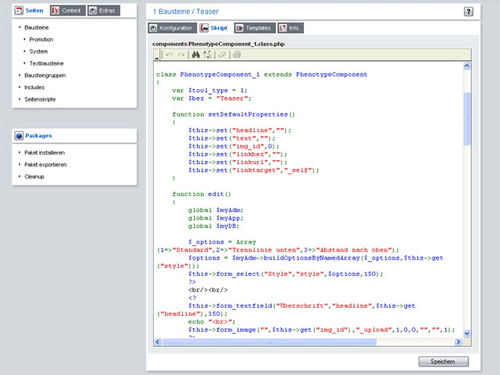Click the eraser icon in editor toolbar
The height and width of the screenshot is (375, 500).
(222, 55)
